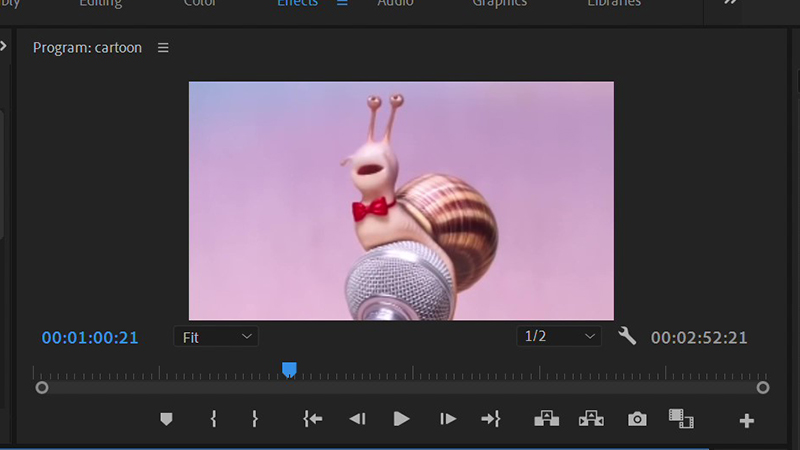Select the Program: cartoon panel title

(x=87, y=48)
